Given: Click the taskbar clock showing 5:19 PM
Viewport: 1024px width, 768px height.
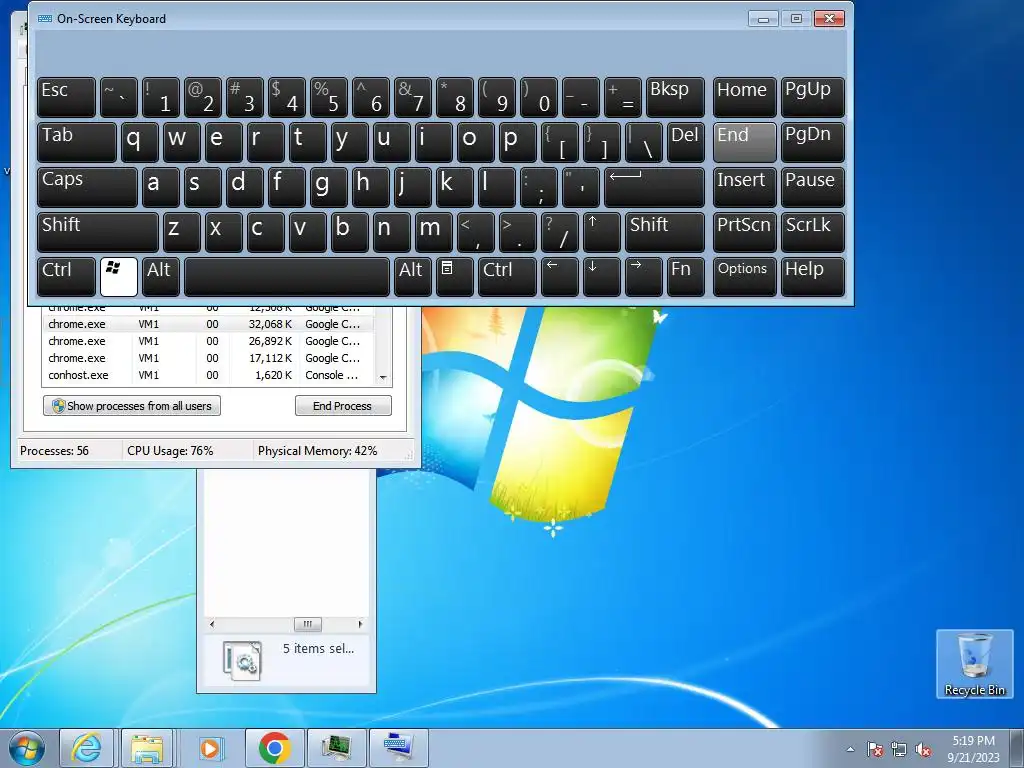Looking at the screenshot, I should 973,749.
